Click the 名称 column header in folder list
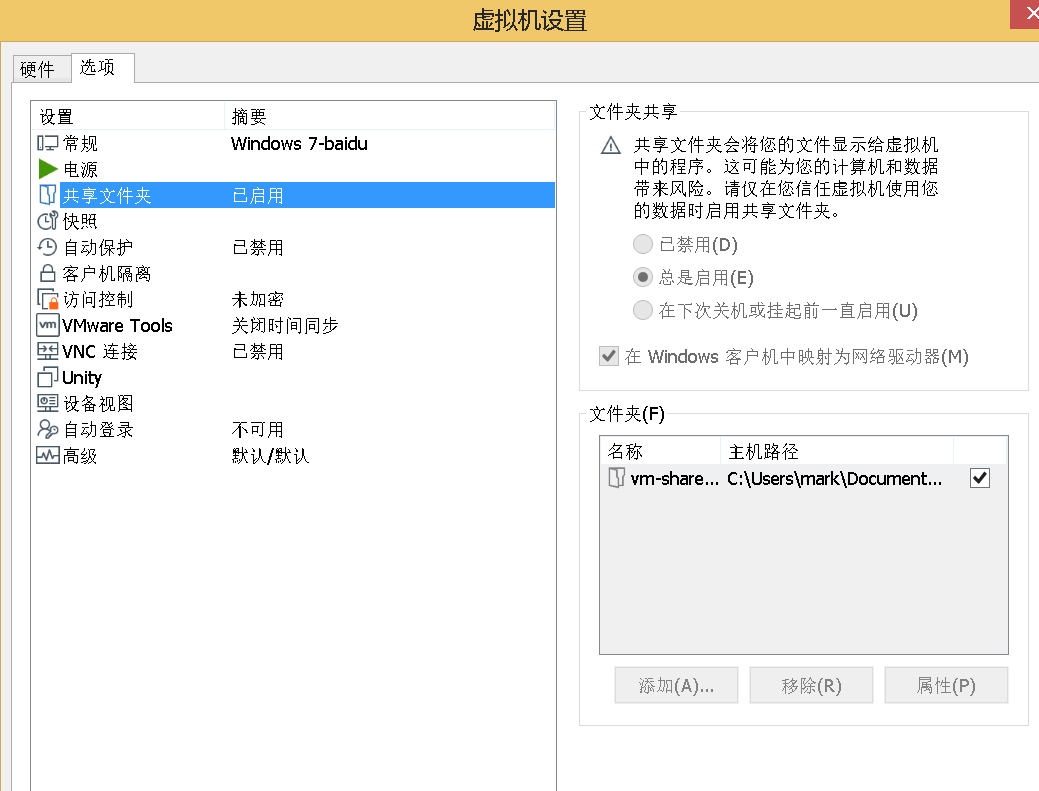The image size is (1039, 791). coord(660,451)
